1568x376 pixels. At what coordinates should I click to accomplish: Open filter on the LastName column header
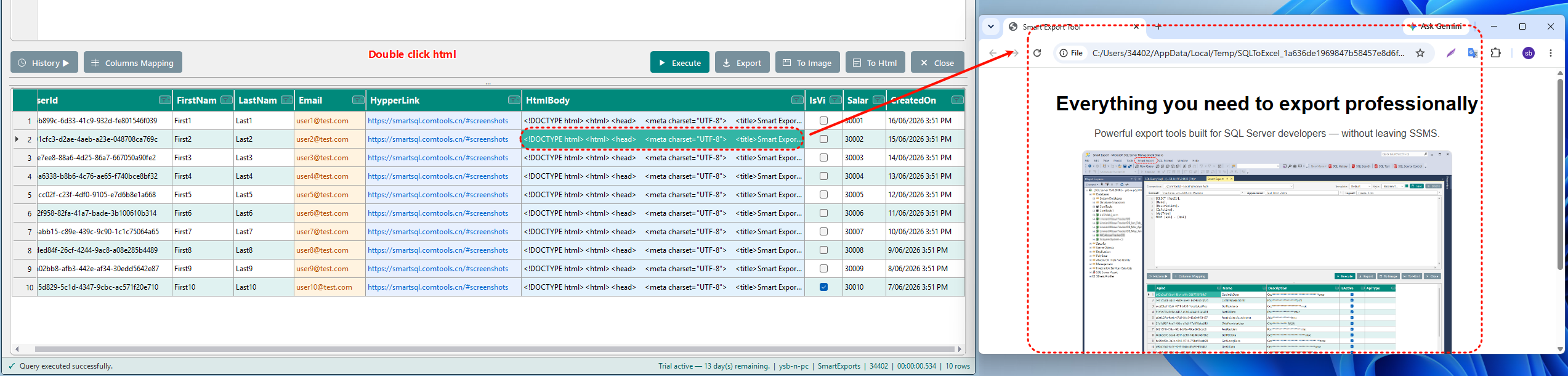tap(287, 100)
